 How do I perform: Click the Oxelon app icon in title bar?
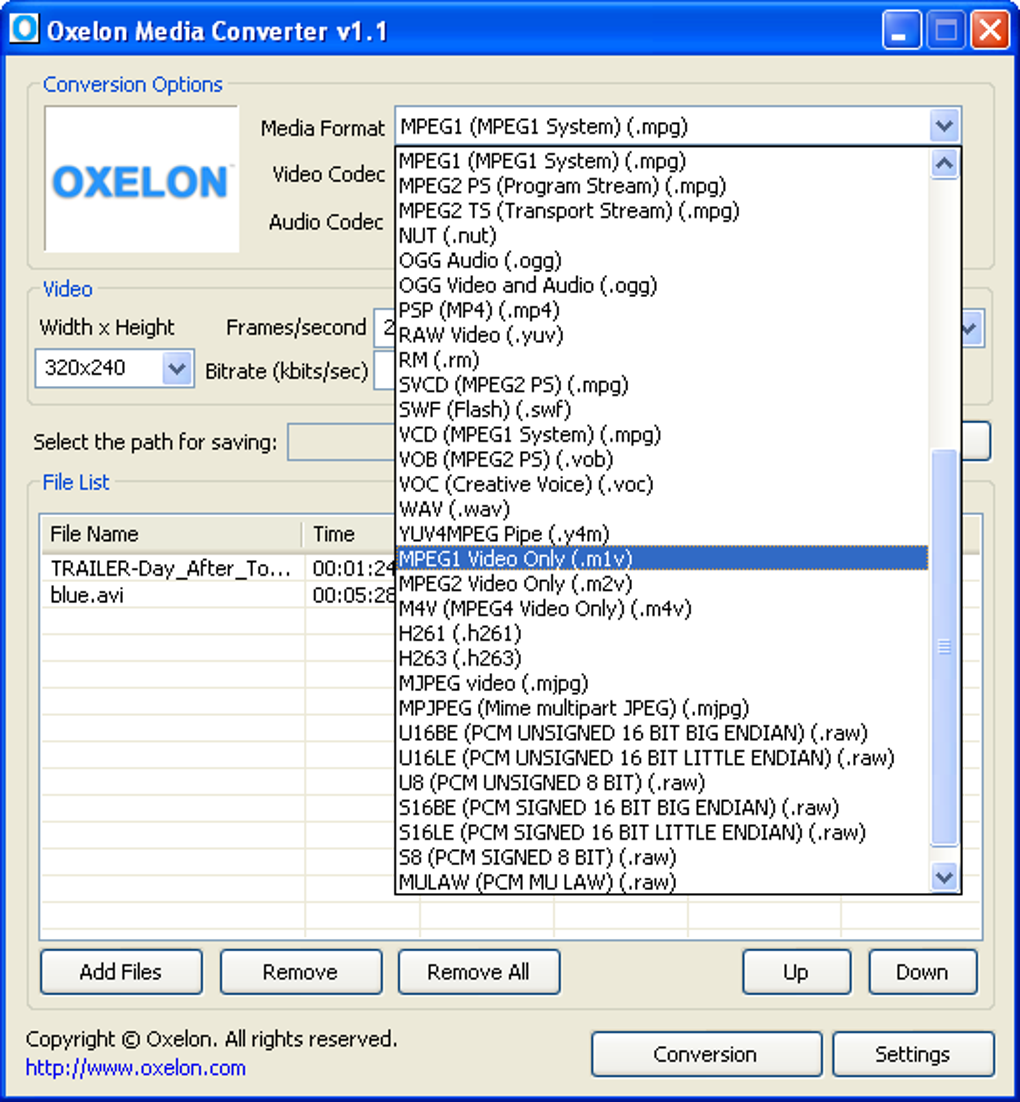tap(25, 29)
